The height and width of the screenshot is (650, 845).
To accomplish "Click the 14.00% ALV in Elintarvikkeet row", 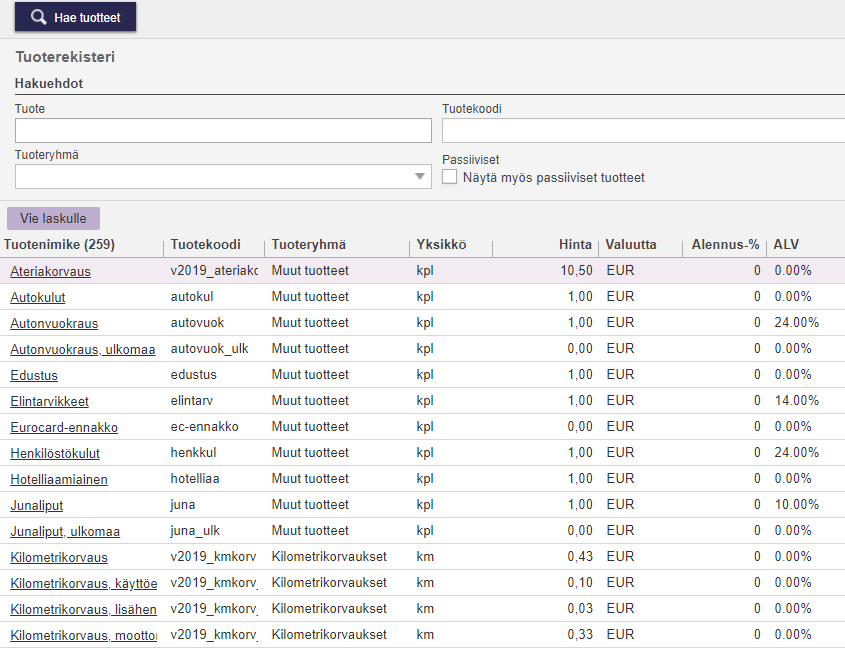I will [796, 400].
